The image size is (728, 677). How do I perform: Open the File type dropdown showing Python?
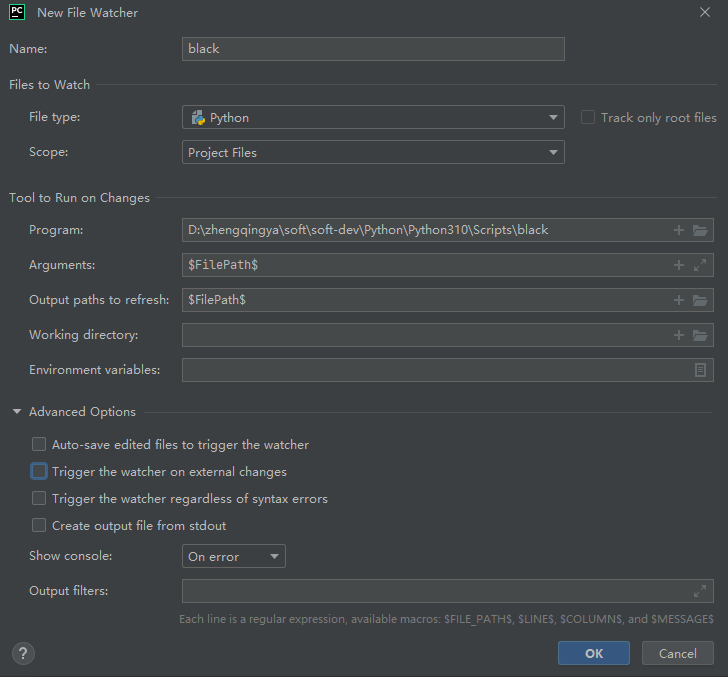(373, 117)
